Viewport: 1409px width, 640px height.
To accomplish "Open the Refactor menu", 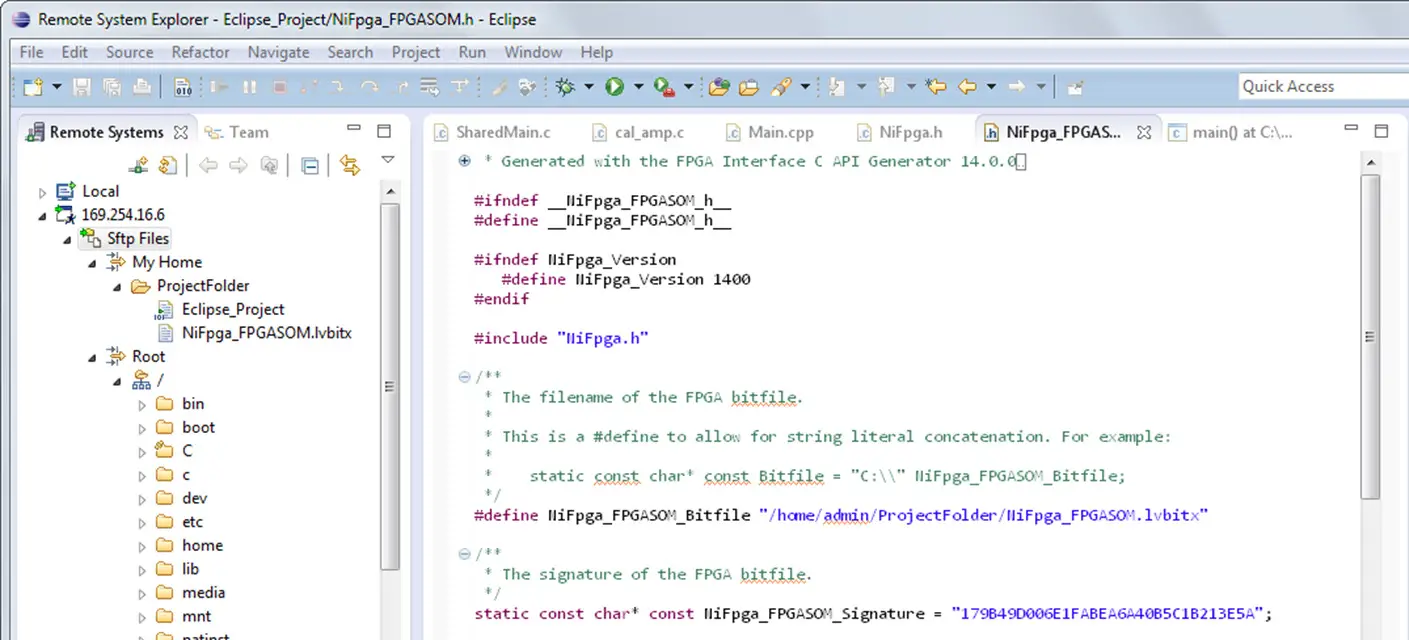I will tap(200, 52).
